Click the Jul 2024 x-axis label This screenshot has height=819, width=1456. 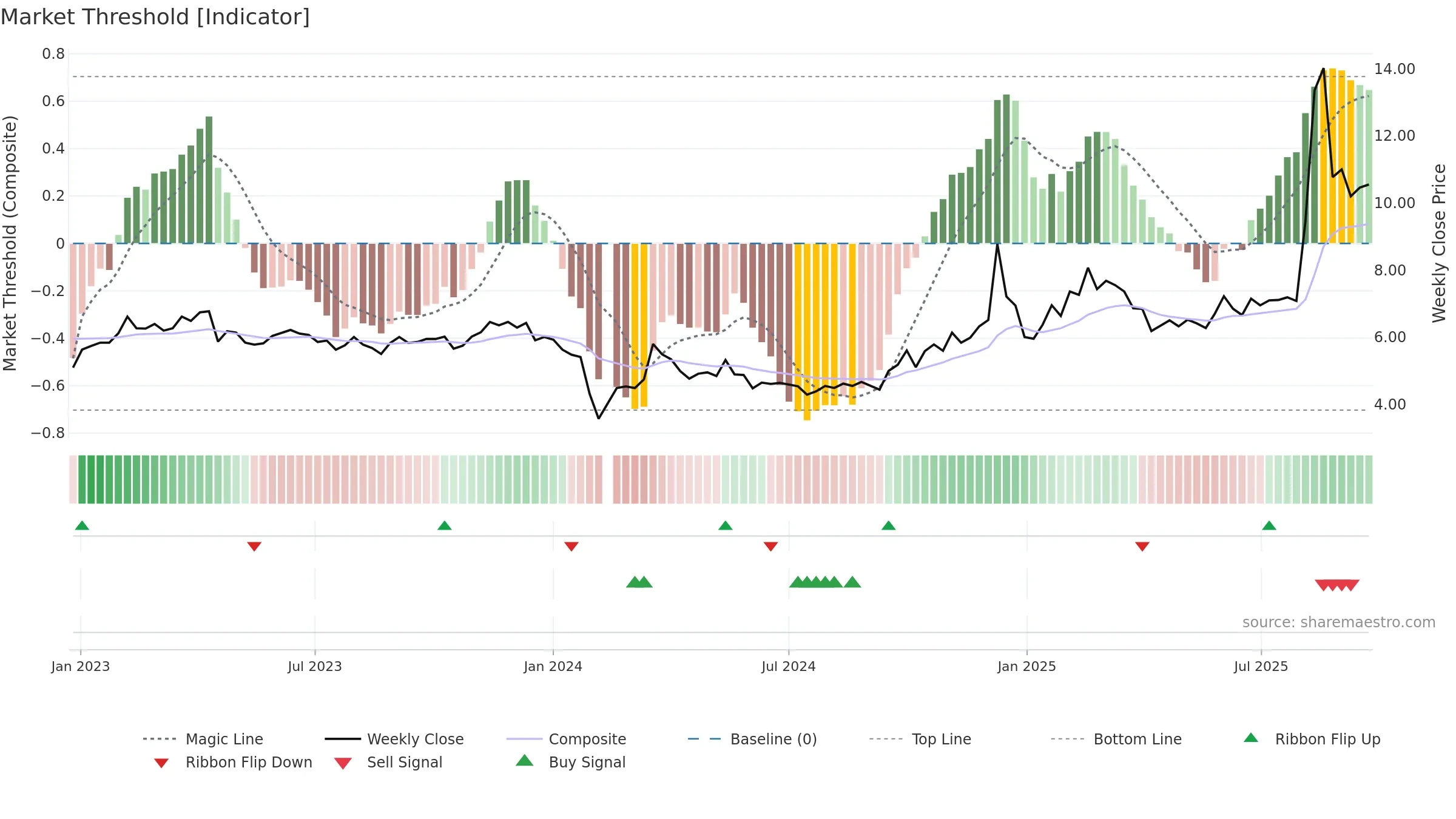pos(789,667)
